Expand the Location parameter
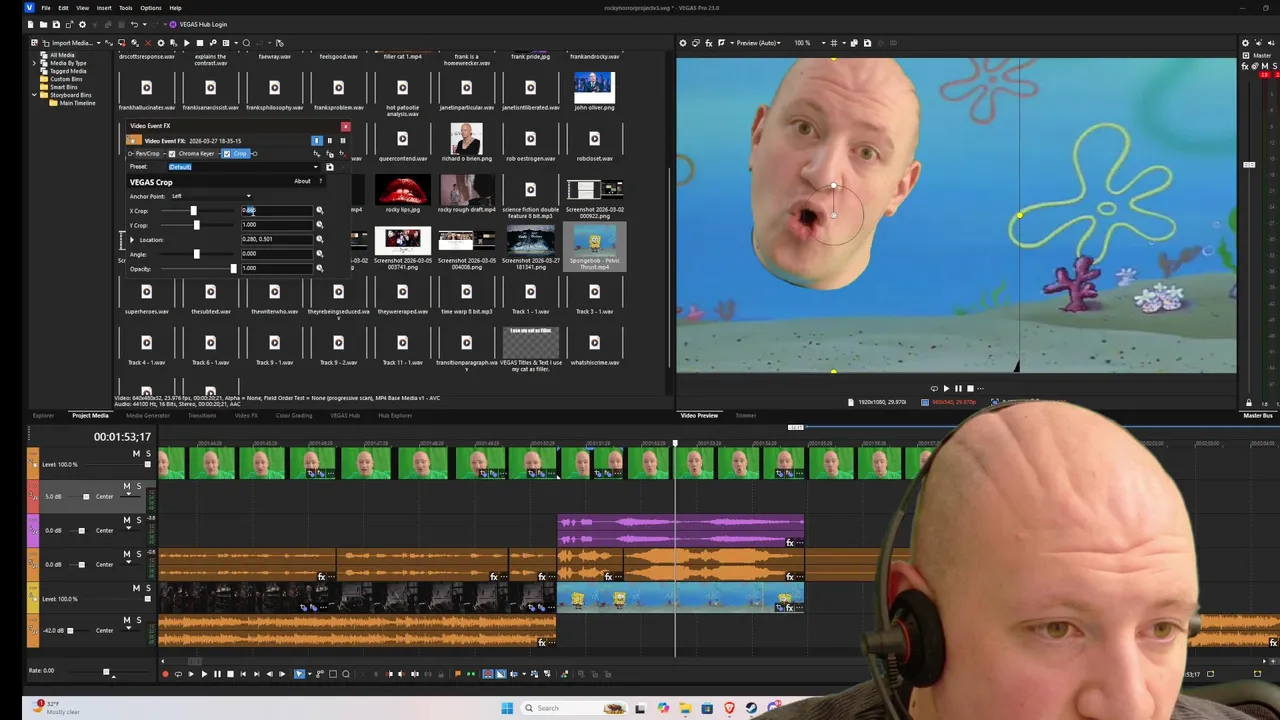The height and width of the screenshot is (720, 1280). click(132, 240)
